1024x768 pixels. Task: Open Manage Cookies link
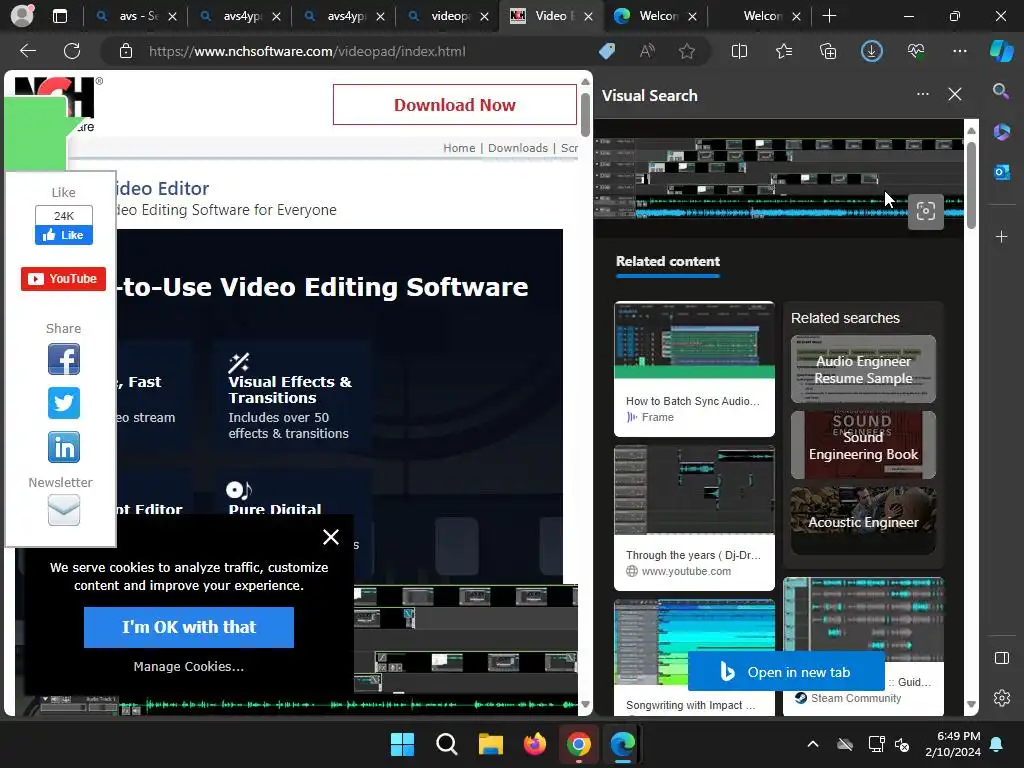(189, 666)
